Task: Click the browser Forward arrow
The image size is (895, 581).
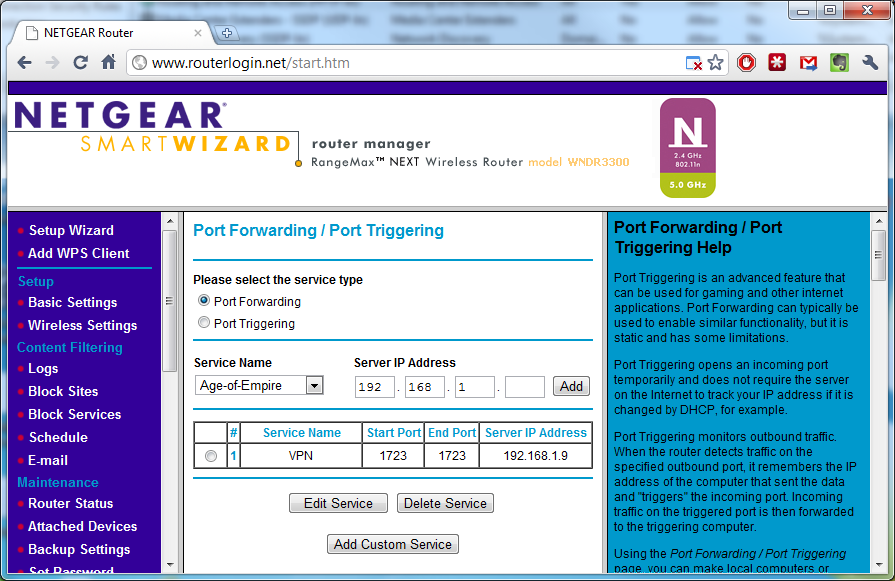Action: tap(52, 62)
